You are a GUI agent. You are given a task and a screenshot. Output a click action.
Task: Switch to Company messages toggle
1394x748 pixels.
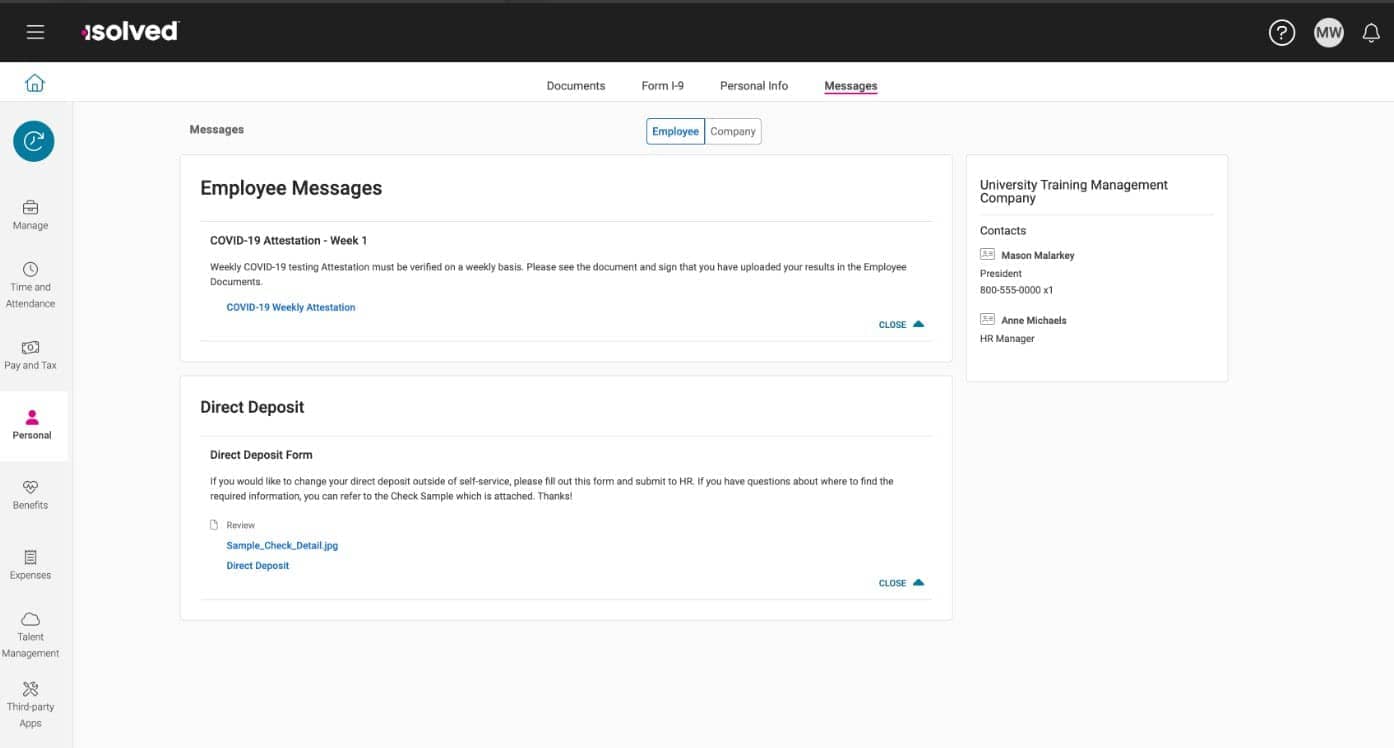[733, 131]
